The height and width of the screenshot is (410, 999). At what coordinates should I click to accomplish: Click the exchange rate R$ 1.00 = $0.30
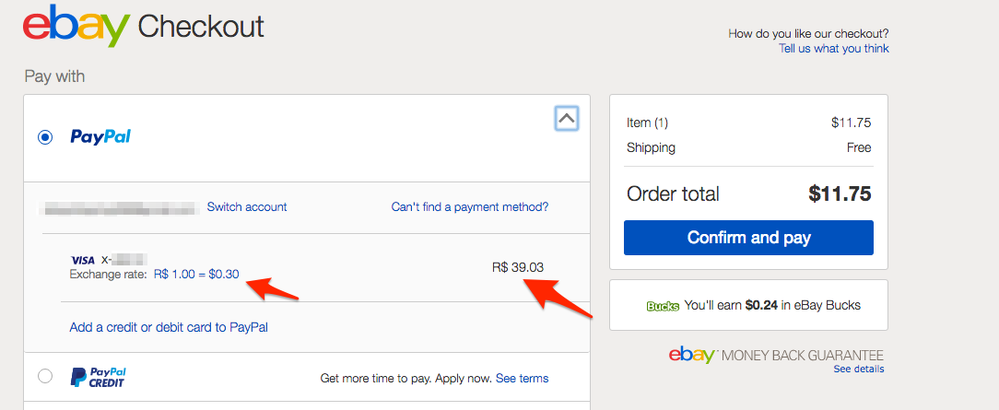[197, 274]
